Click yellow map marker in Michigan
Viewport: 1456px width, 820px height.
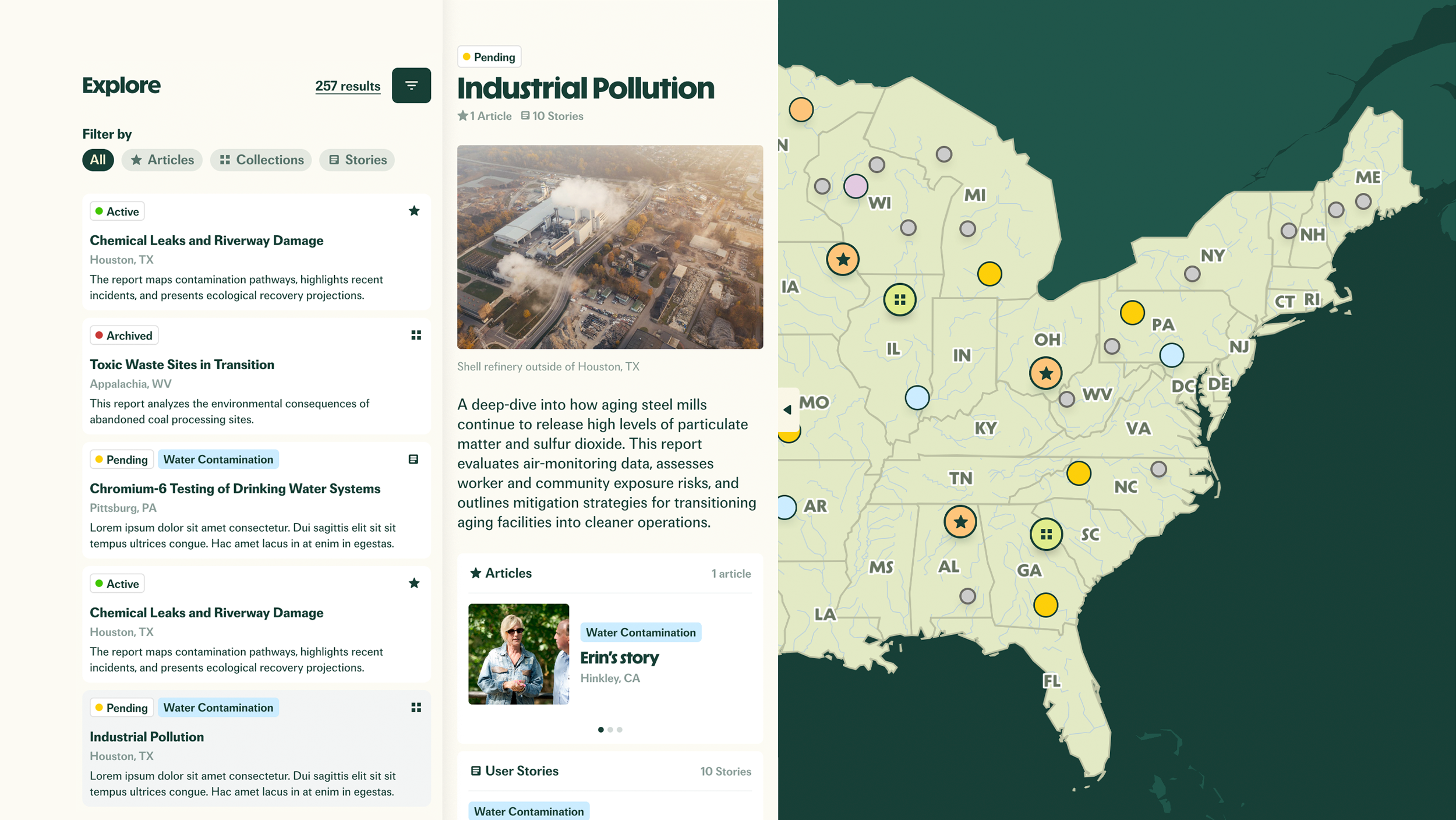pos(989,274)
